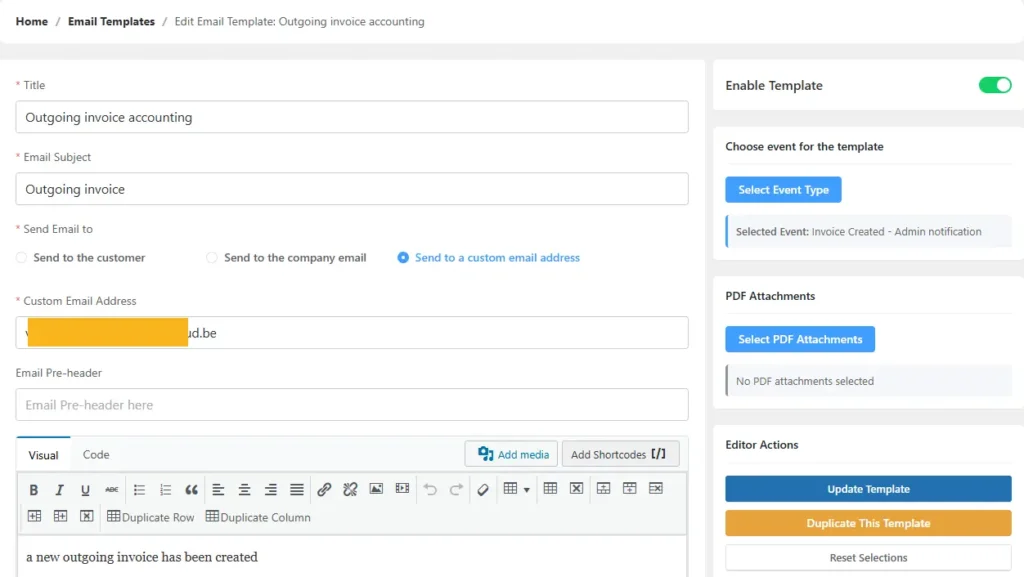Turn off the Enable Template switch

click(x=994, y=85)
